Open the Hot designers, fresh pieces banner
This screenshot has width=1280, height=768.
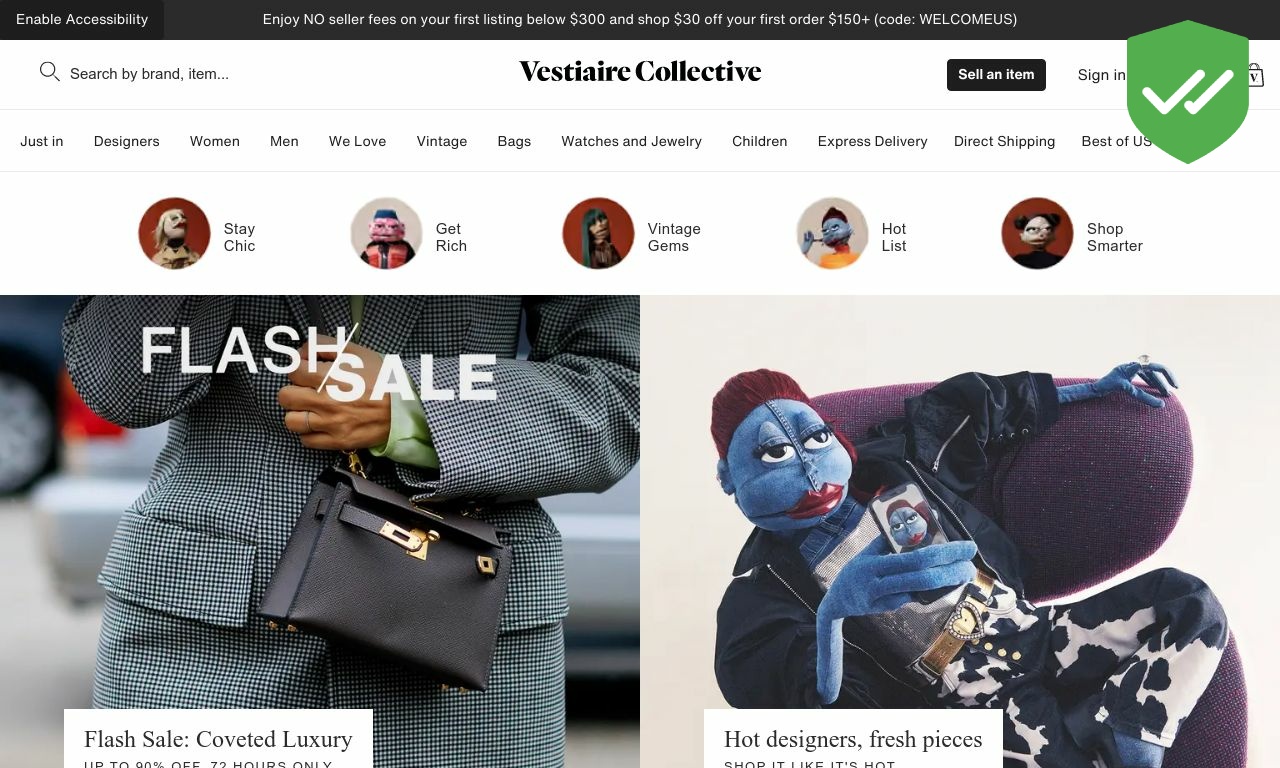tap(960, 531)
